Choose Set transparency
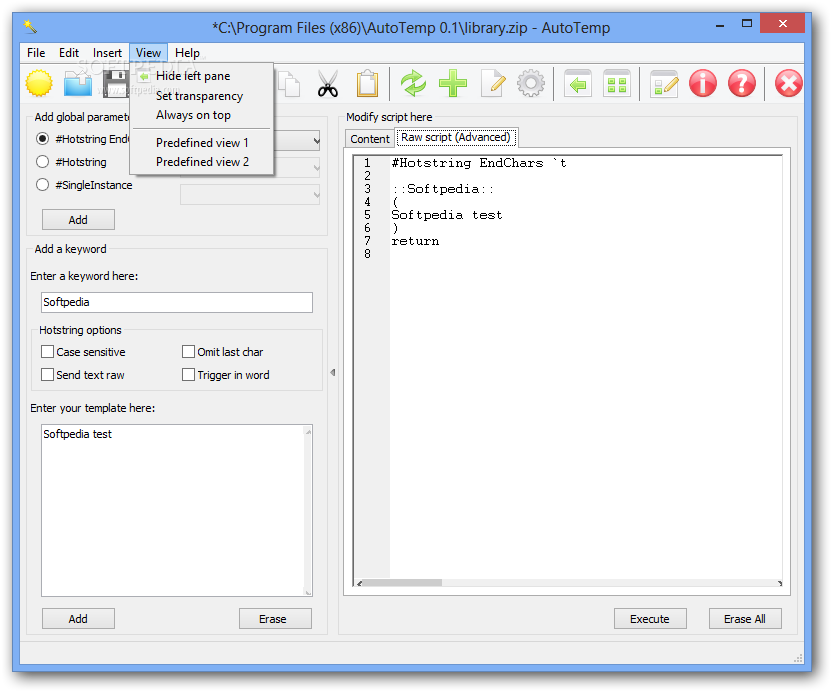 click(202, 96)
